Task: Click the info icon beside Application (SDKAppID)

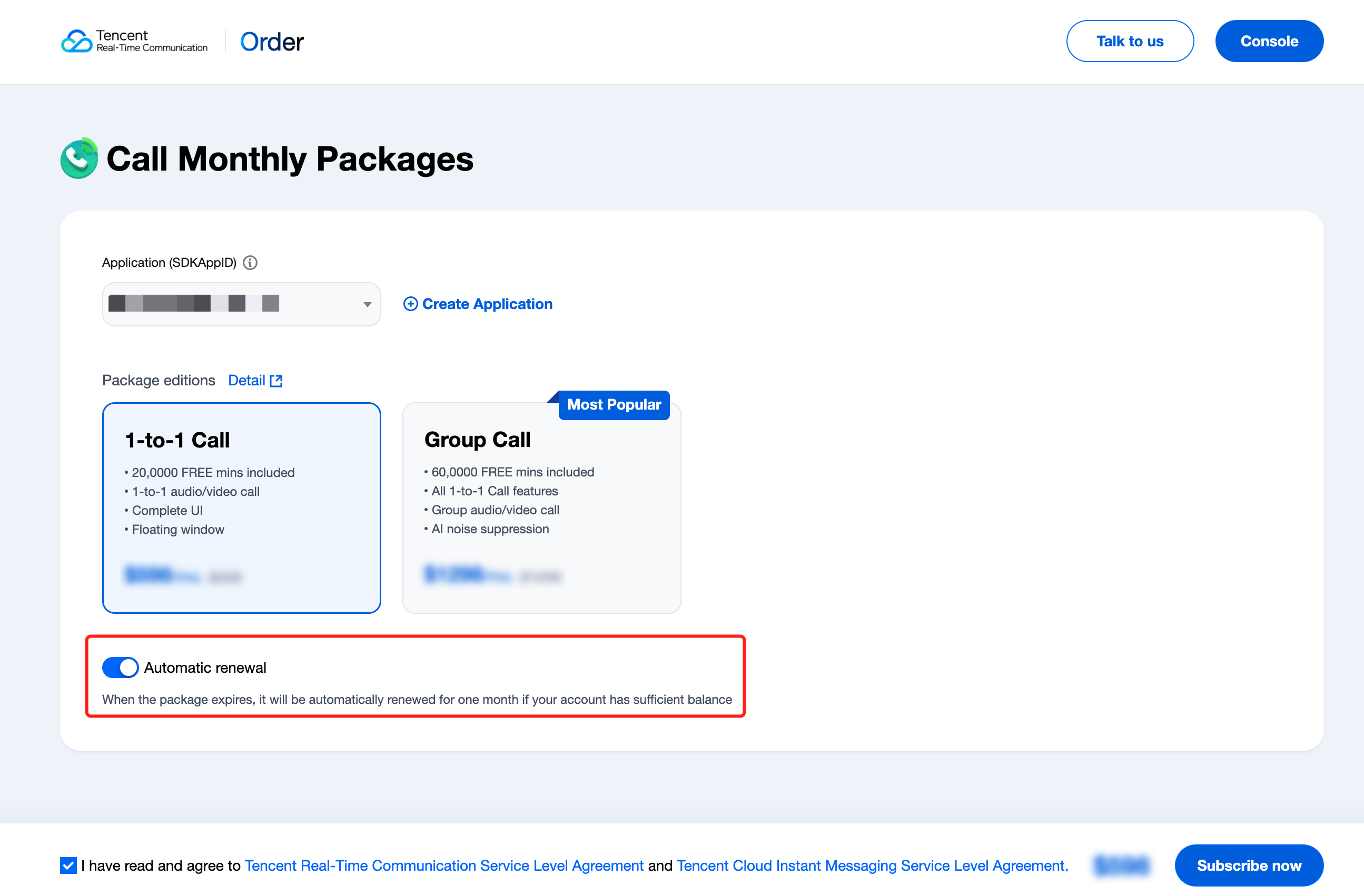Action: coord(250,262)
